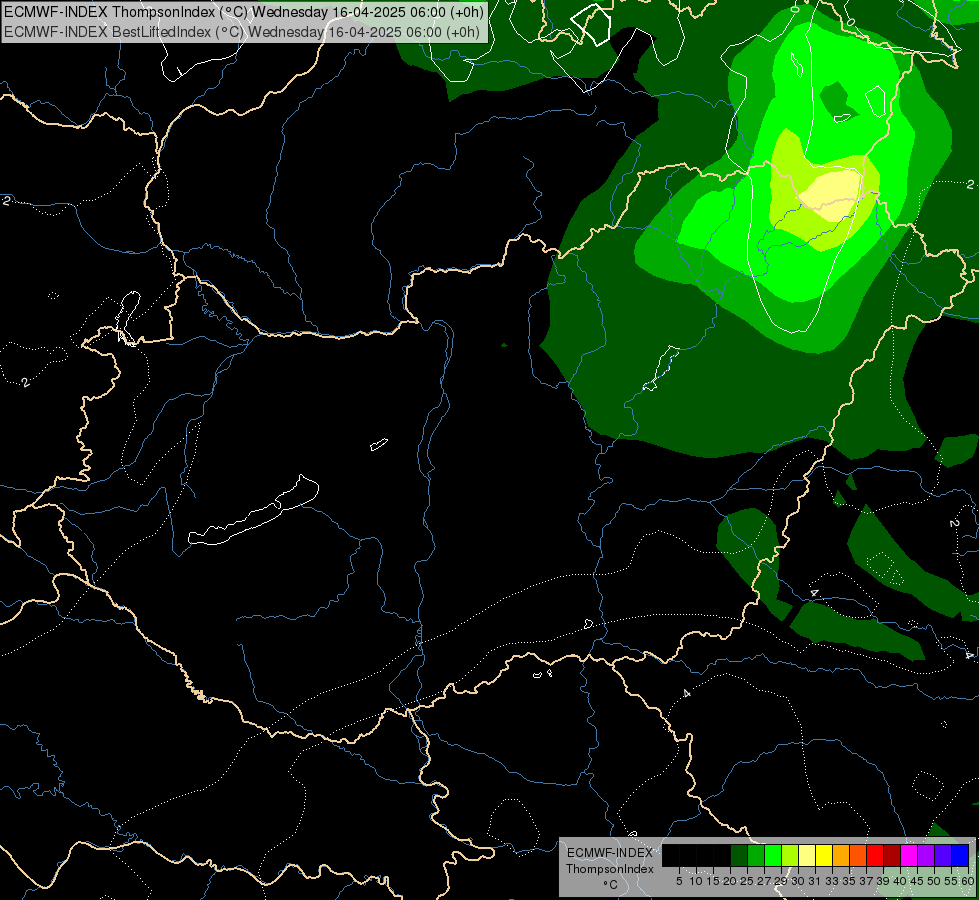979x900 pixels.
Task: Click the black swatch between 15 and 20
Action: point(722,855)
